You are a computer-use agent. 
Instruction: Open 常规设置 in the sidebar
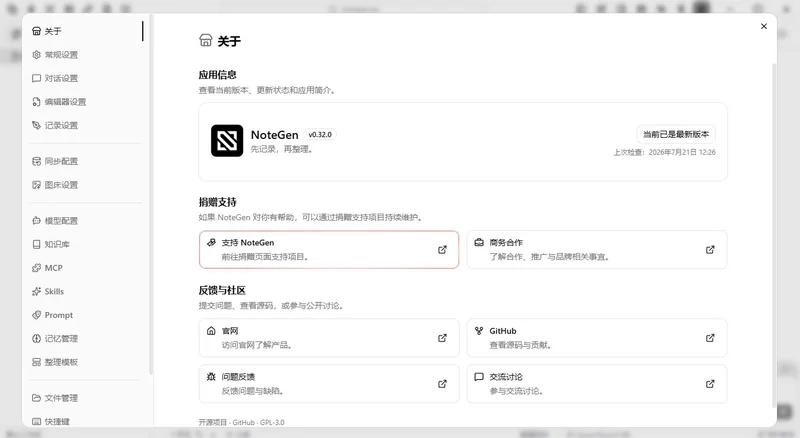(85, 55)
